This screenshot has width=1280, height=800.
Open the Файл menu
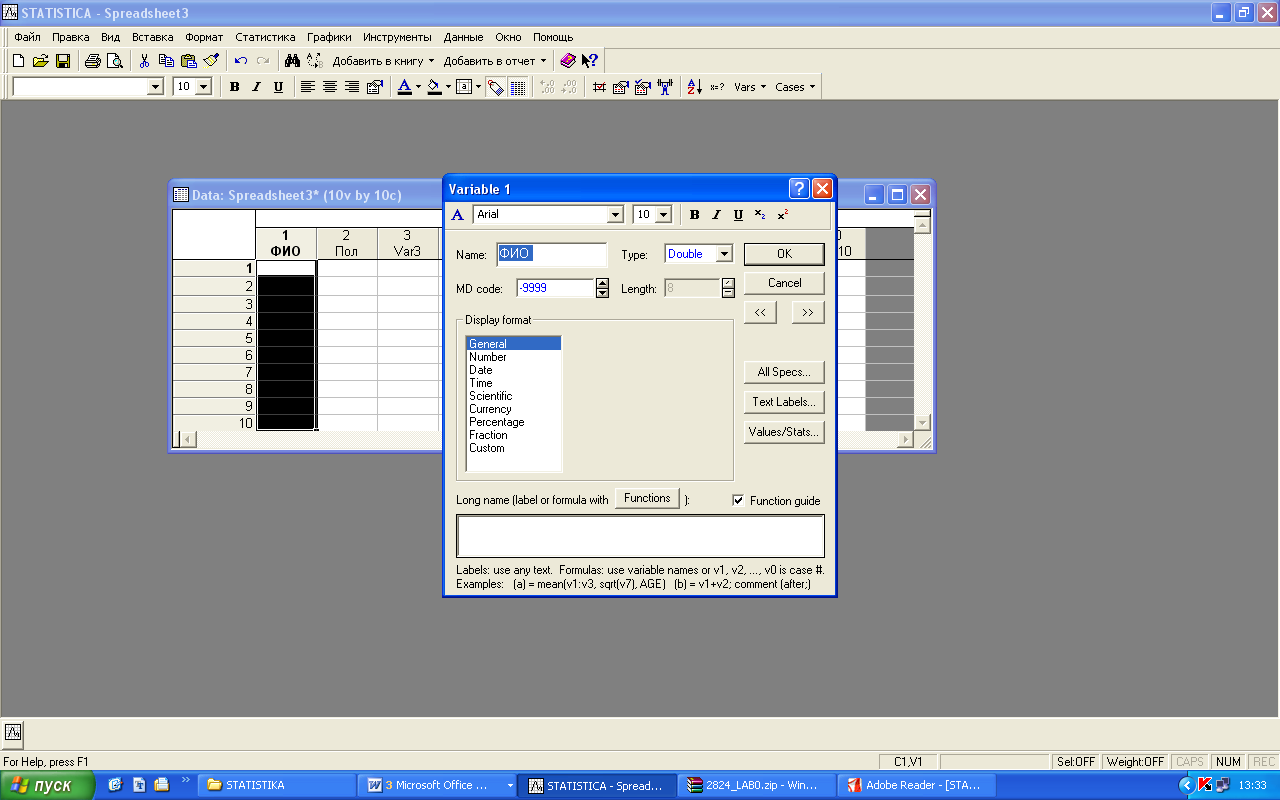27,37
